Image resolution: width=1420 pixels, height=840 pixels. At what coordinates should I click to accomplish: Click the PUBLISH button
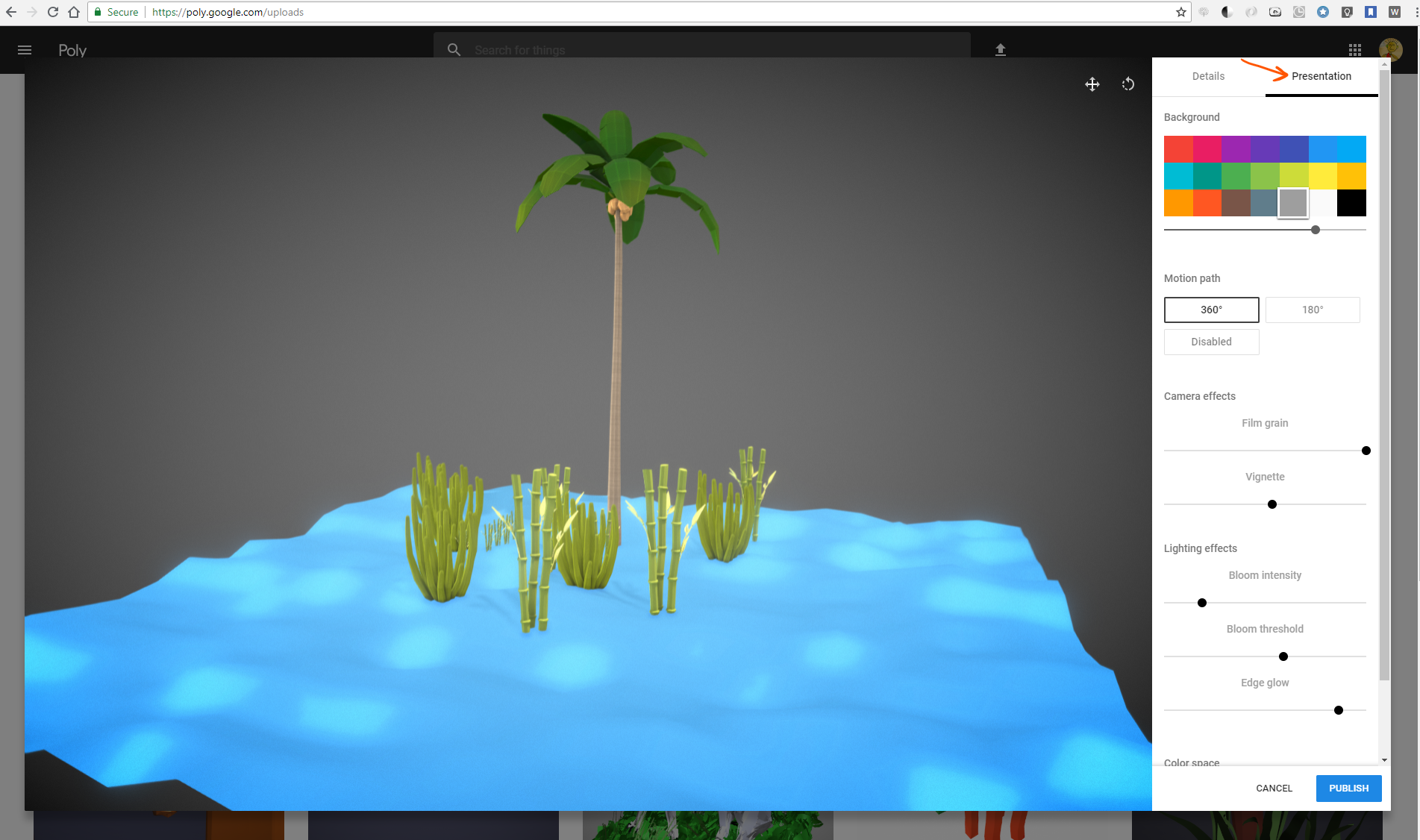click(x=1348, y=789)
